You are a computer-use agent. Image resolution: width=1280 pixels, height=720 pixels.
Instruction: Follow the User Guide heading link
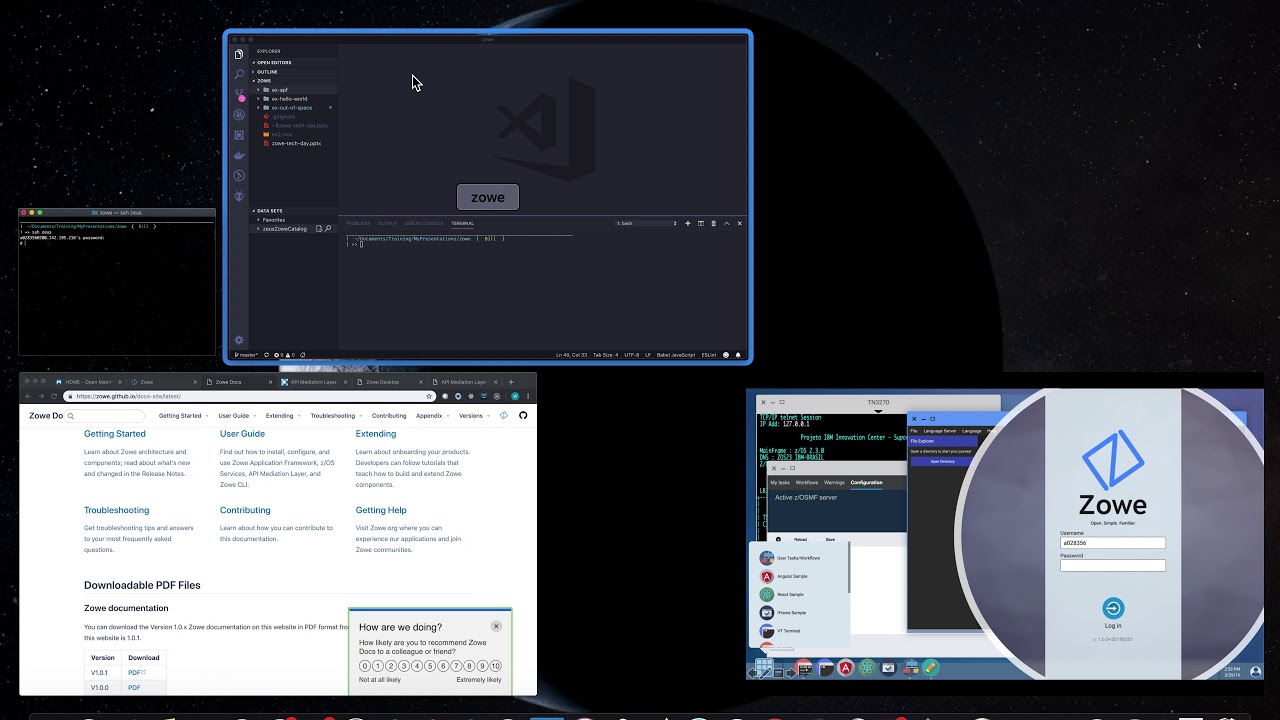(x=242, y=434)
